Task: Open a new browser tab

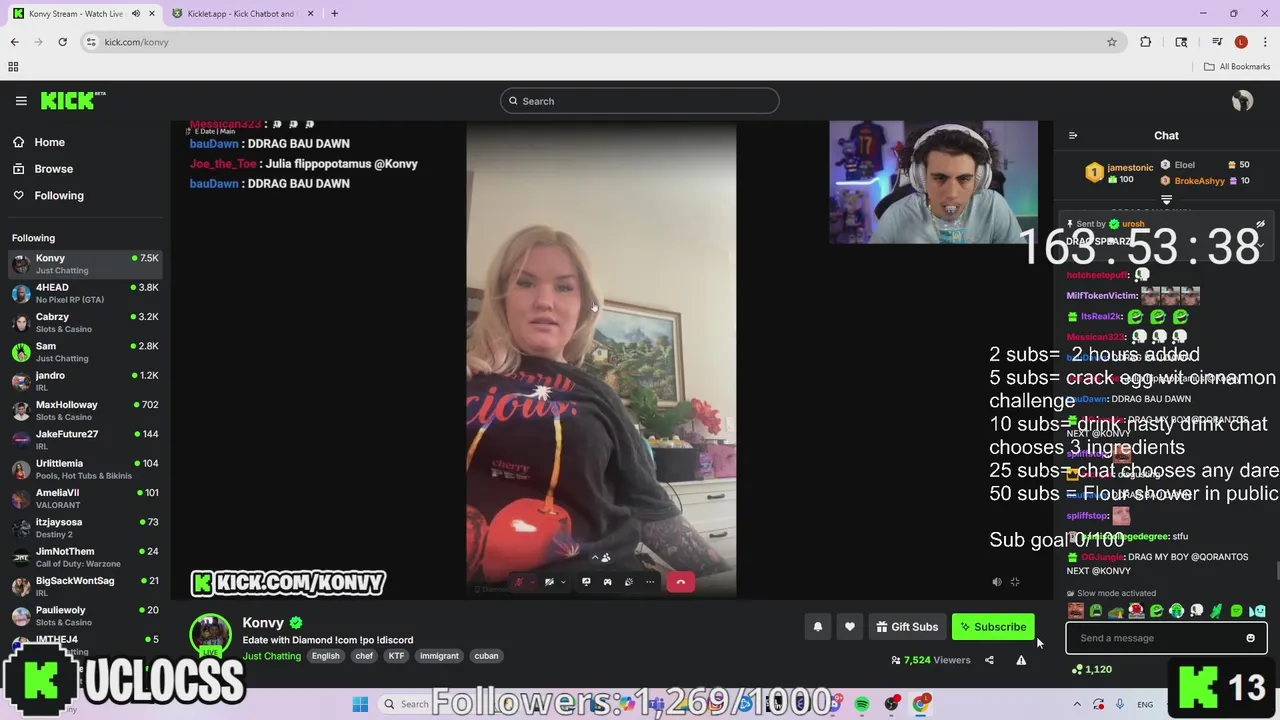Action: coord(334,14)
